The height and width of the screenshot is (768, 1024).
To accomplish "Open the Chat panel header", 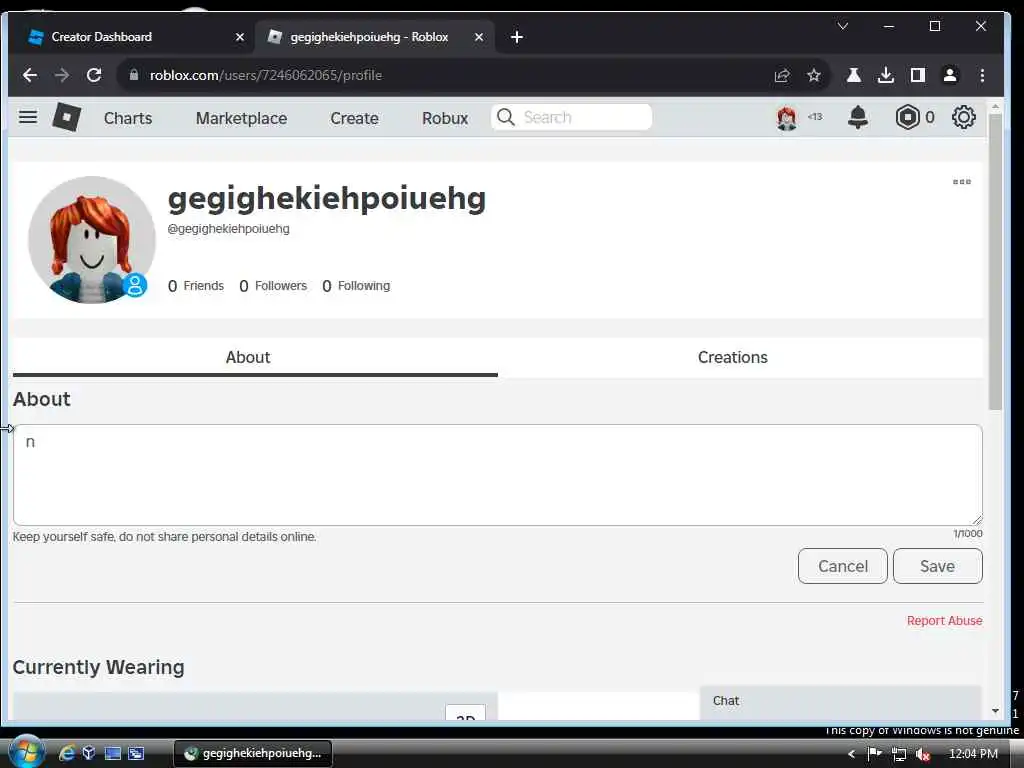I will point(841,701).
